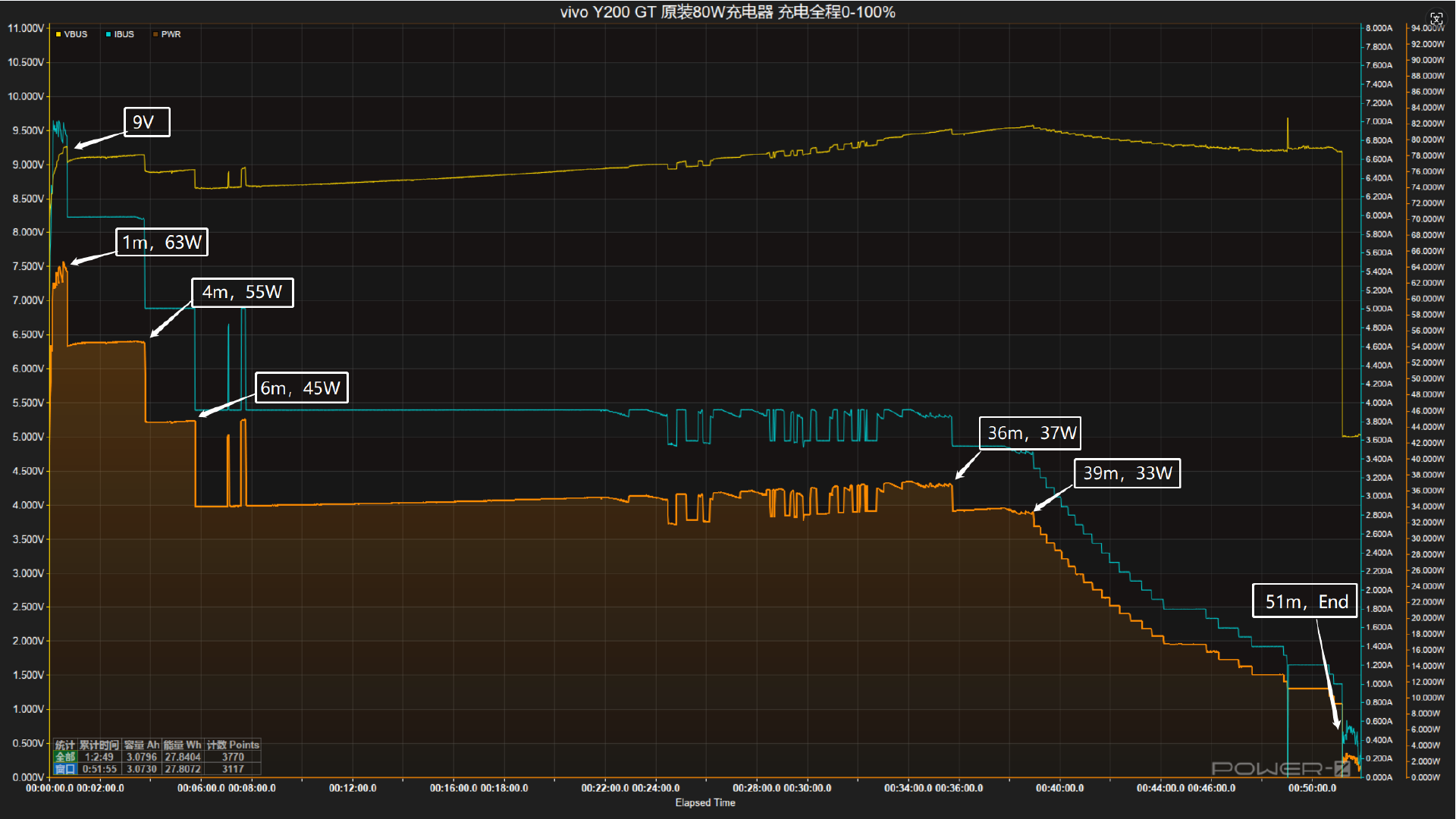Click the 4.000A current axis label

click(1379, 403)
